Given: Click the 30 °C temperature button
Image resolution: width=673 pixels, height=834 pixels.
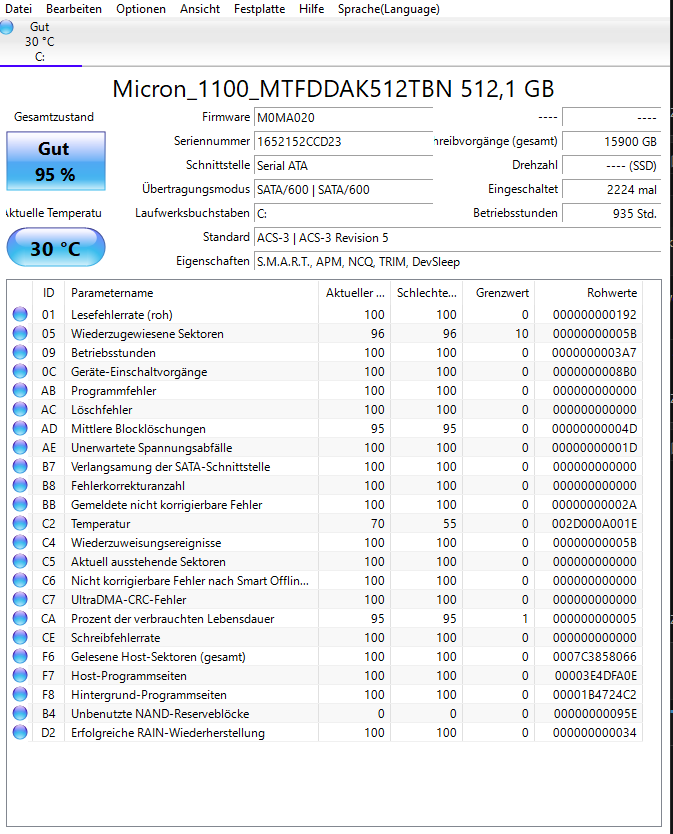Looking at the screenshot, I should (x=56, y=247).
